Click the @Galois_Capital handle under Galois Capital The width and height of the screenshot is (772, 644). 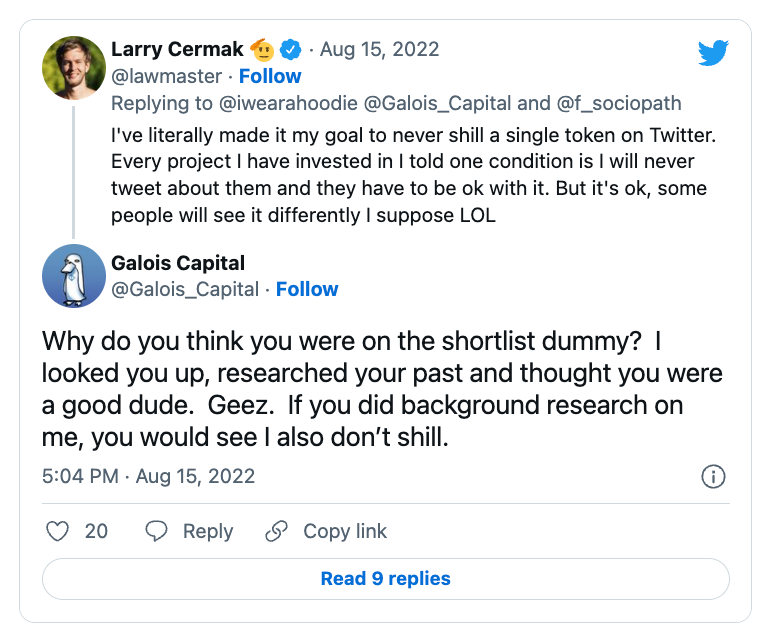(x=185, y=289)
